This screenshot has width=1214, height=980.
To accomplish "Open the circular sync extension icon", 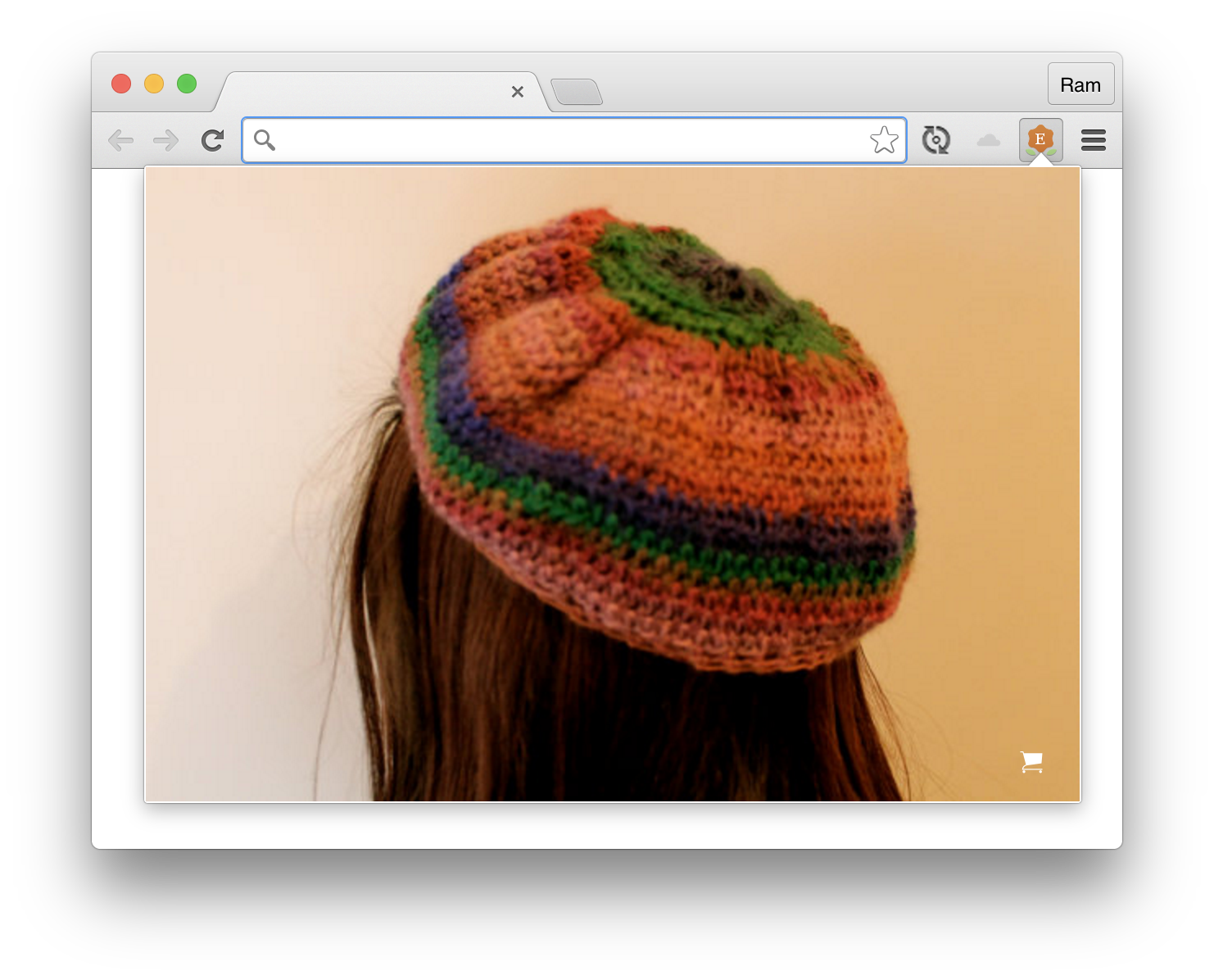I will point(935,140).
